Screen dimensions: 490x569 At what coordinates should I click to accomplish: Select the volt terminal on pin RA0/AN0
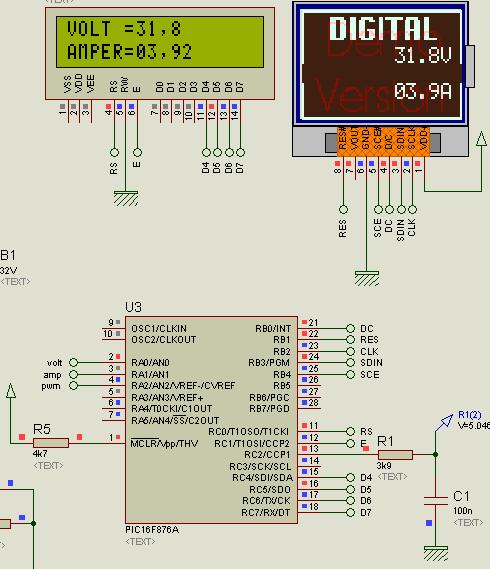pos(73,362)
